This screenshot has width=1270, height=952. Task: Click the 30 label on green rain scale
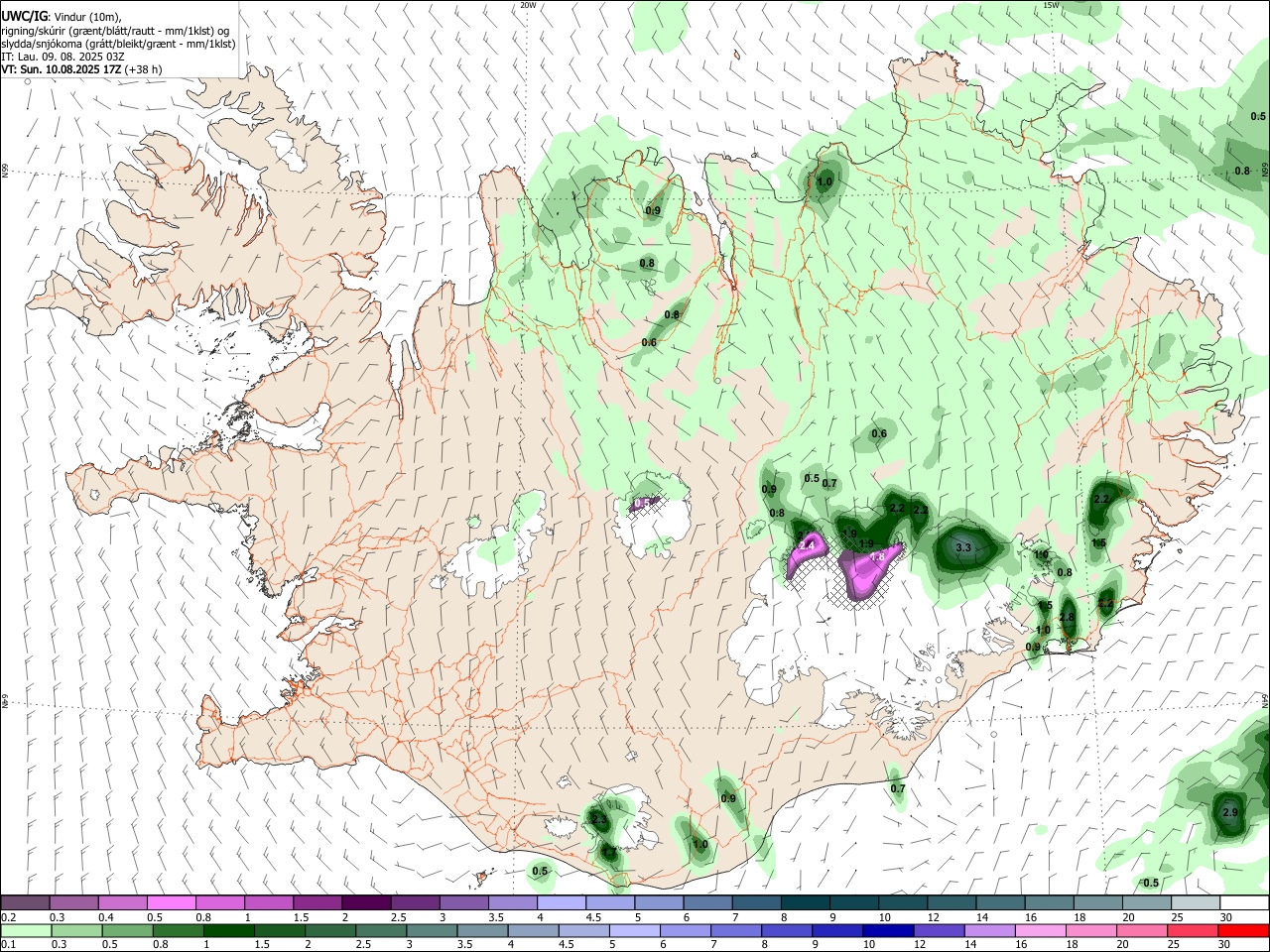click(x=1223, y=945)
